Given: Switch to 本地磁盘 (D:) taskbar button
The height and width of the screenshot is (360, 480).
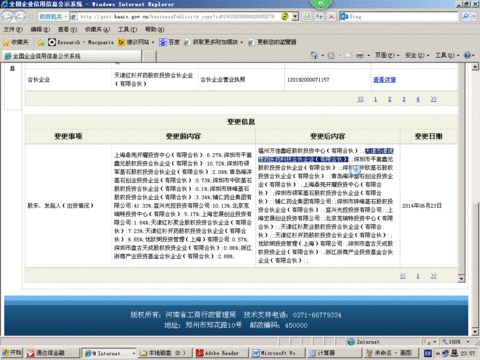Looking at the screenshot, I should 164,353.
